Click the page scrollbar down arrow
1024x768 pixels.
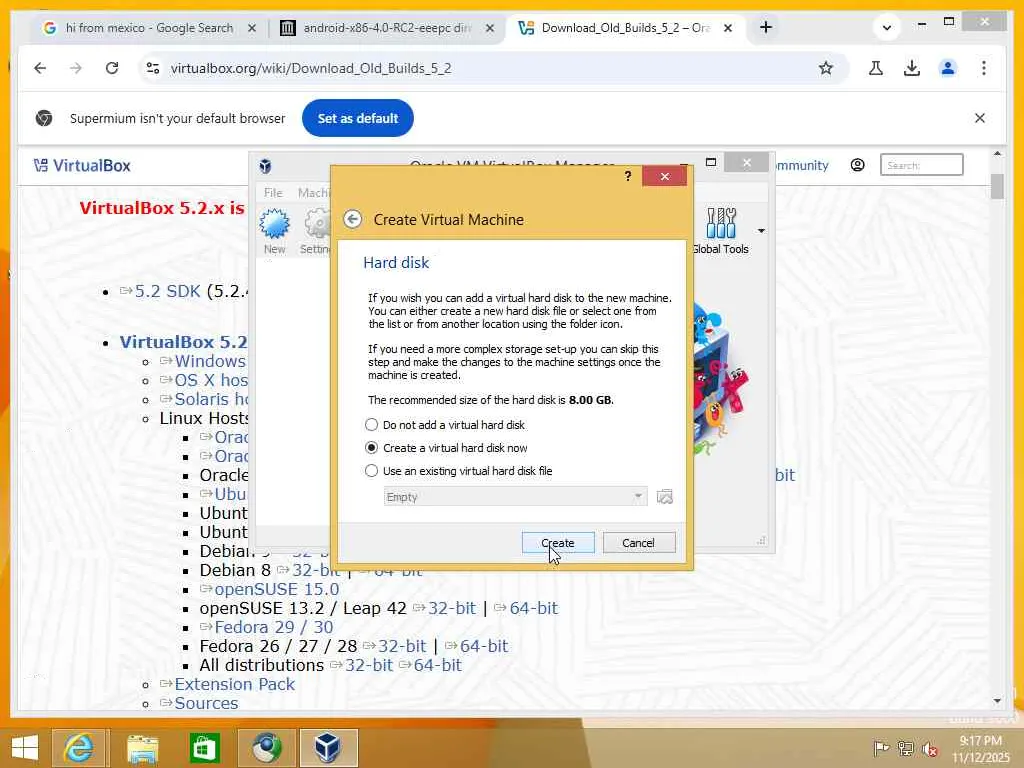[997, 701]
